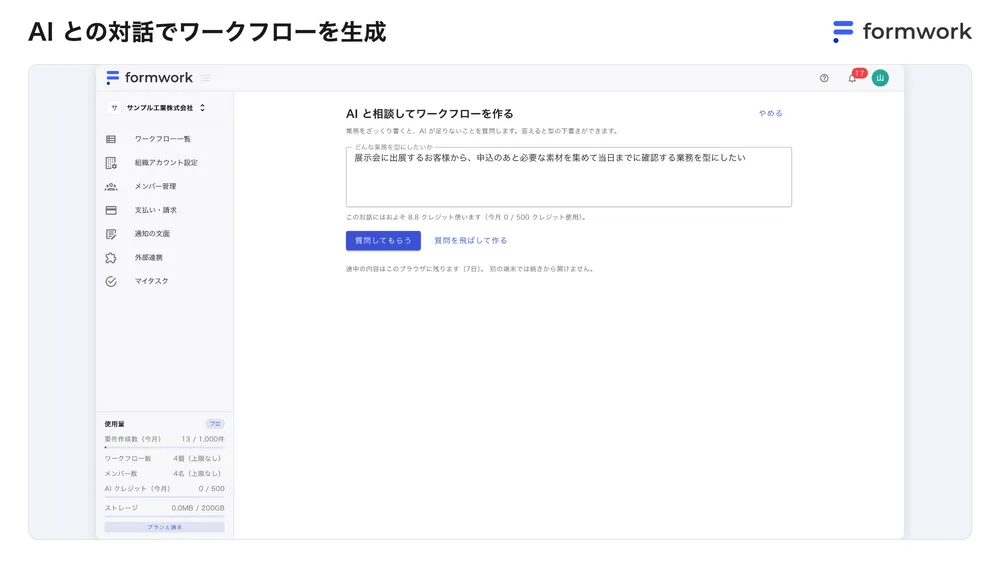The height and width of the screenshot is (564, 1000).
Task: Click the 使用量 heading text
Action: pyautogui.click(x=115, y=424)
